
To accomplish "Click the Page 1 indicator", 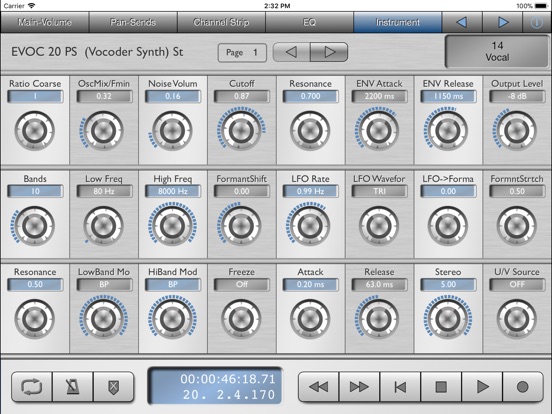I will 242,52.
